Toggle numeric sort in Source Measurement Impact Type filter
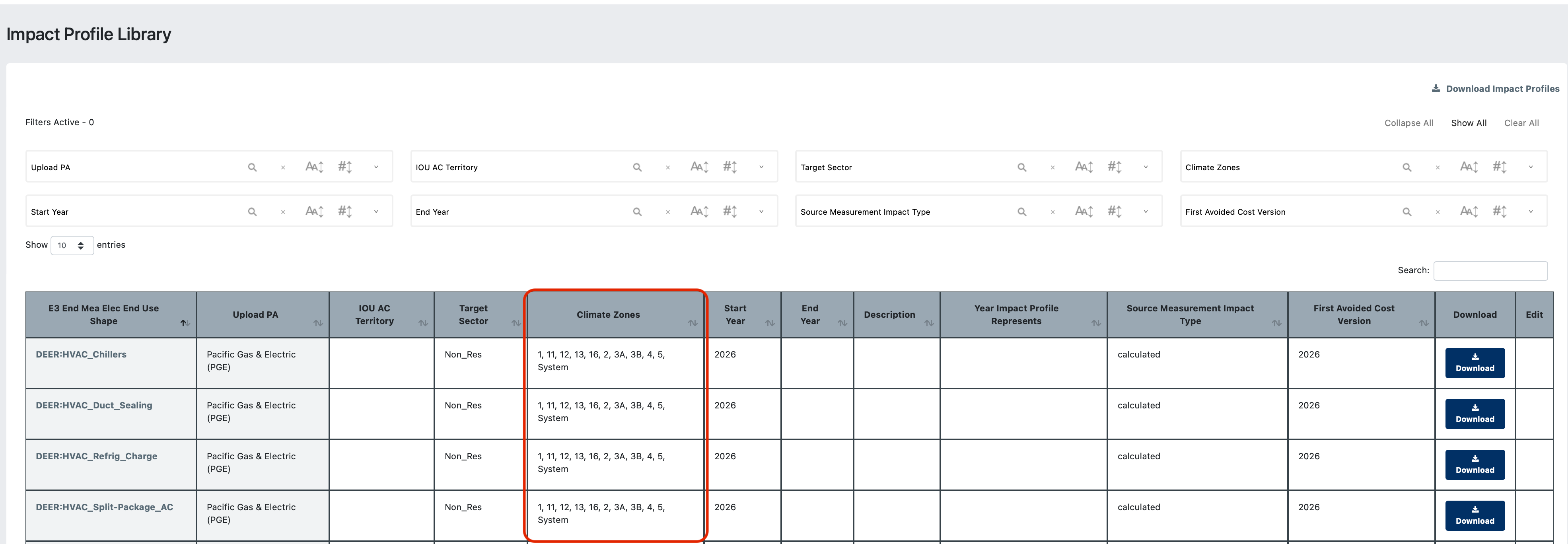 (1115, 211)
